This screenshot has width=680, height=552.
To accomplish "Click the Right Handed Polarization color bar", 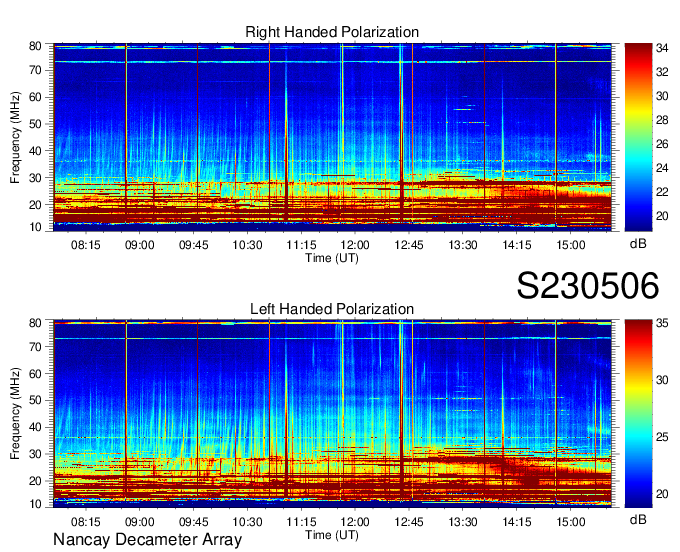I will click(x=638, y=137).
